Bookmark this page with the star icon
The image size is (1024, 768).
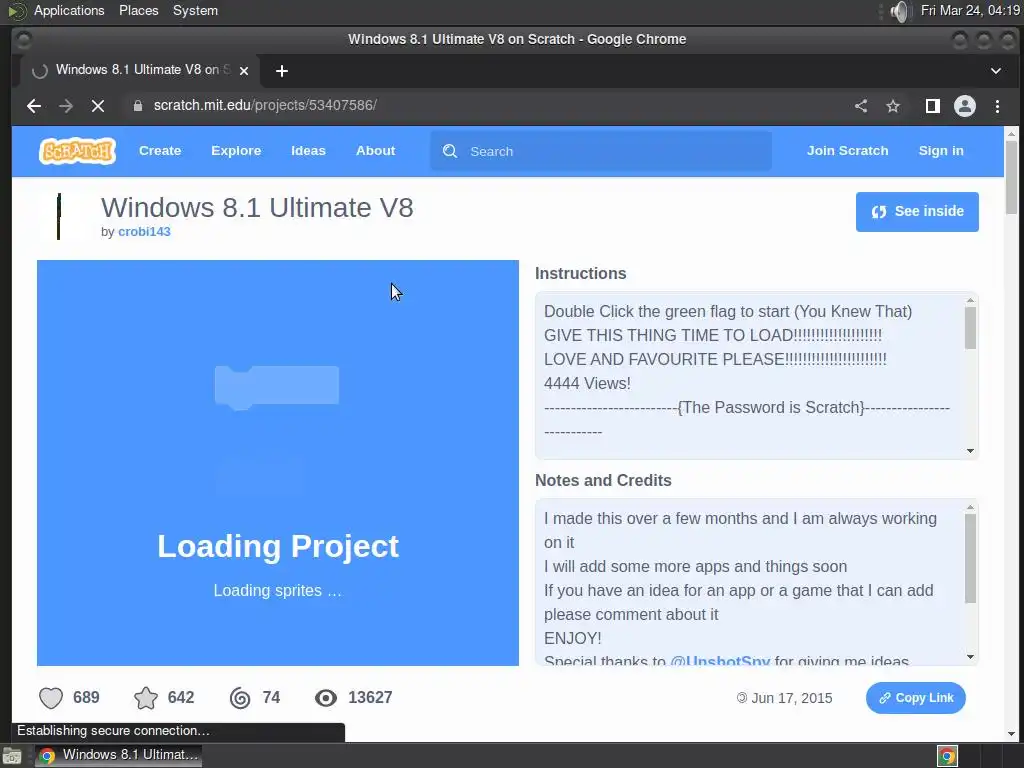coord(893,106)
